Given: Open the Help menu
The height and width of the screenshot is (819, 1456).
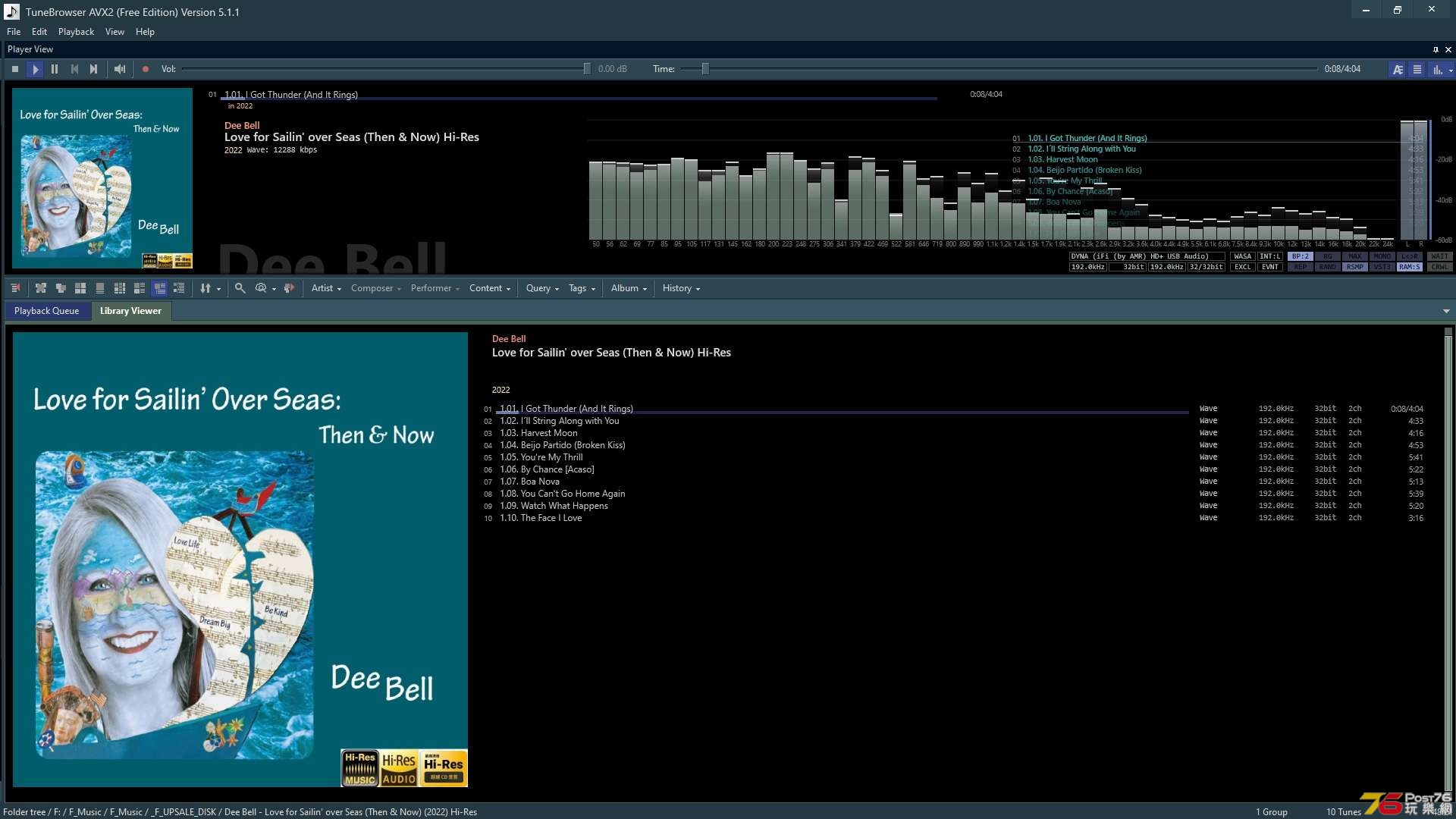Looking at the screenshot, I should point(145,32).
